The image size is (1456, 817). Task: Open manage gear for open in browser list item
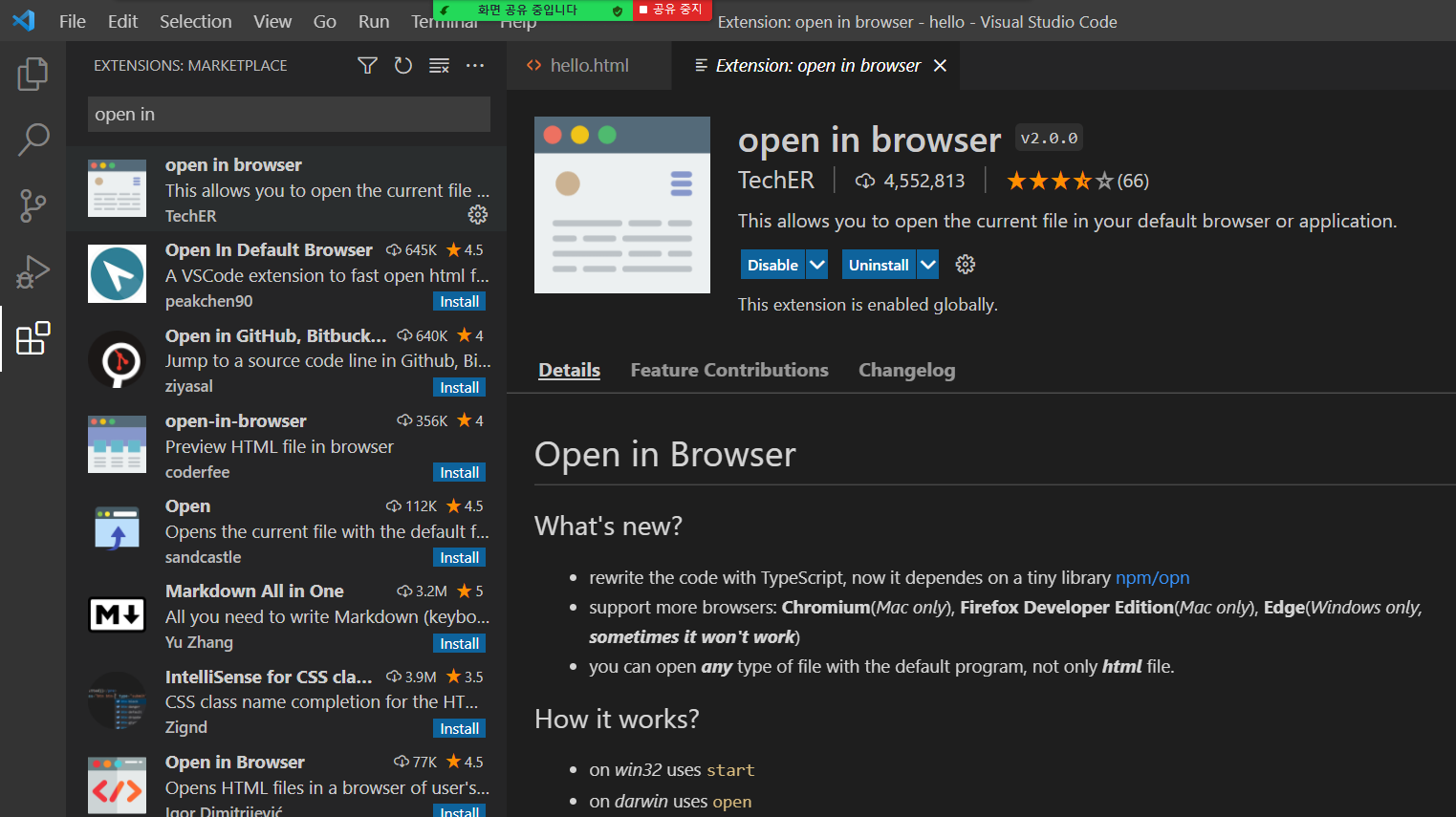coord(478,215)
